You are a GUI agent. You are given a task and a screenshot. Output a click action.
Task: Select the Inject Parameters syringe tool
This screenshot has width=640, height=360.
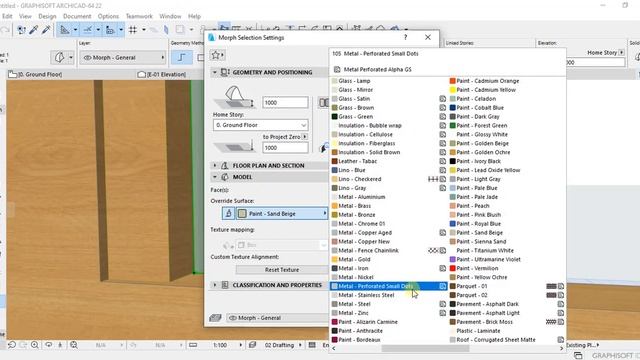coord(46,30)
